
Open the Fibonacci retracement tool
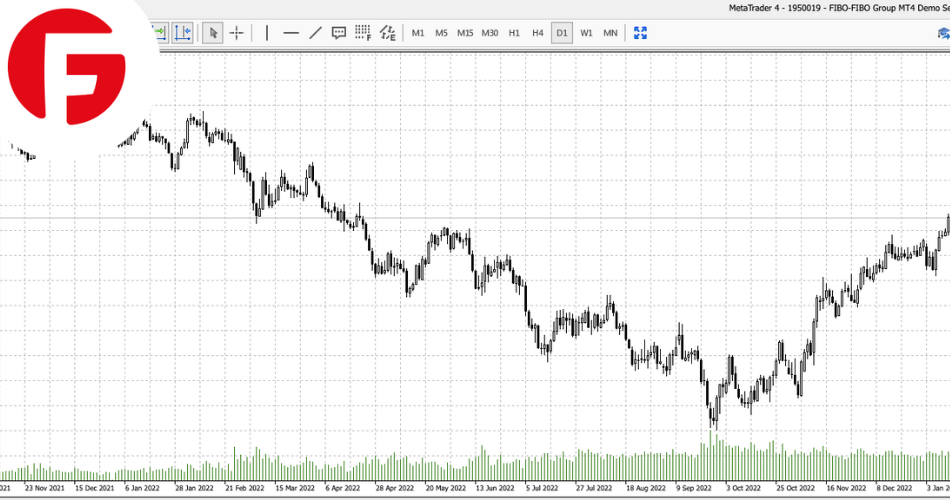coord(363,33)
